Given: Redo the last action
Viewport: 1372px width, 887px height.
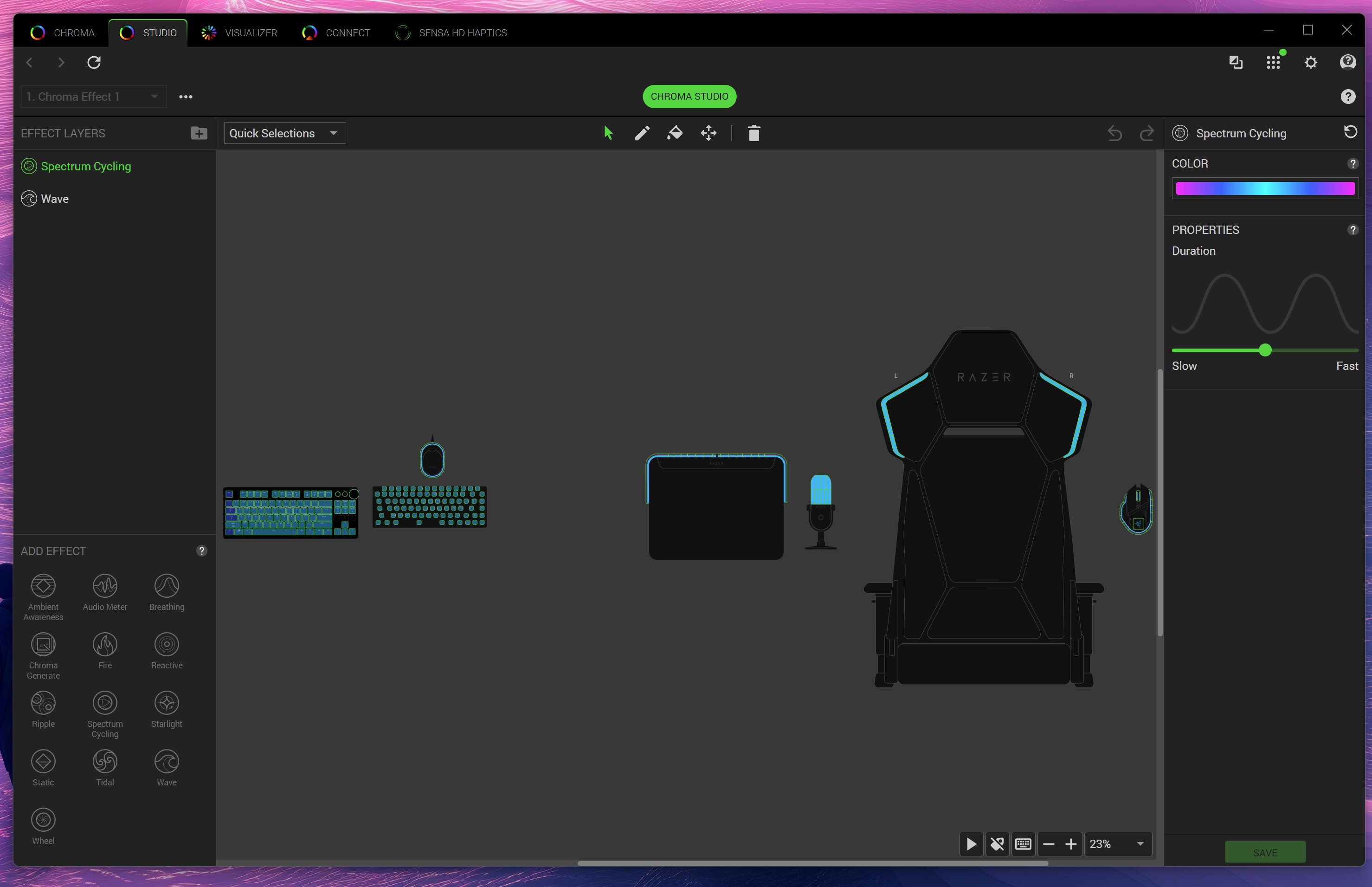Looking at the screenshot, I should pyautogui.click(x=1147, y=134).
